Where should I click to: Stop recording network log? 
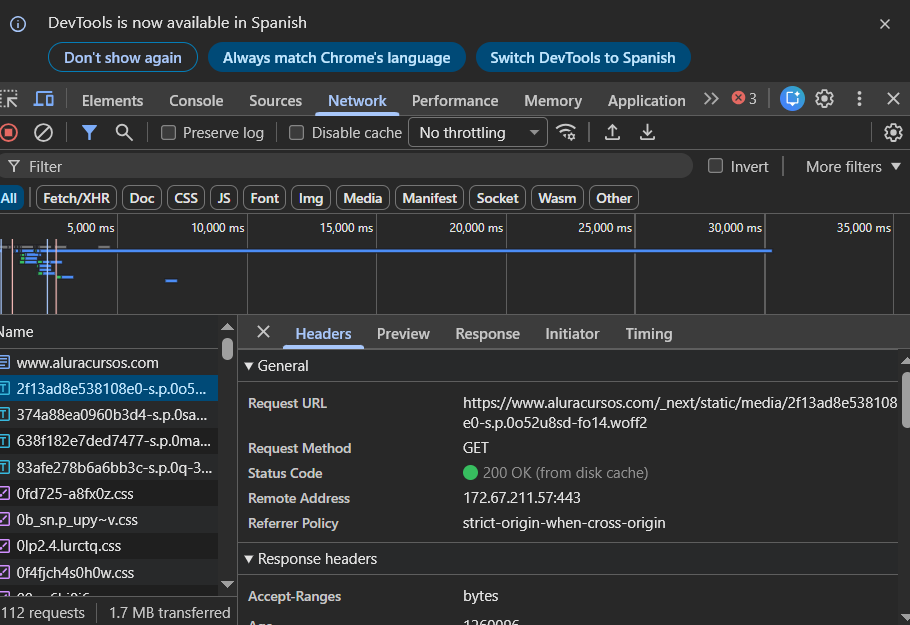tap(10, 132)
